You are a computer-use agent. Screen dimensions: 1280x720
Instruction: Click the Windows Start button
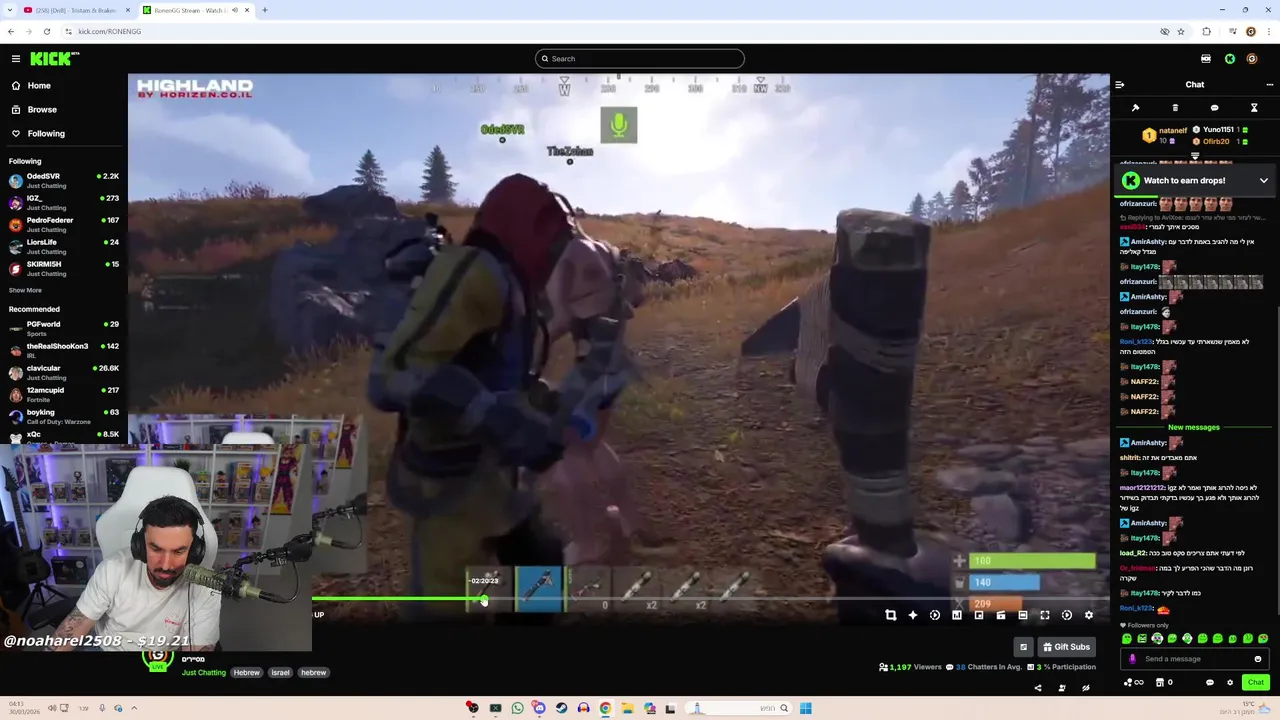pos(805,708)
